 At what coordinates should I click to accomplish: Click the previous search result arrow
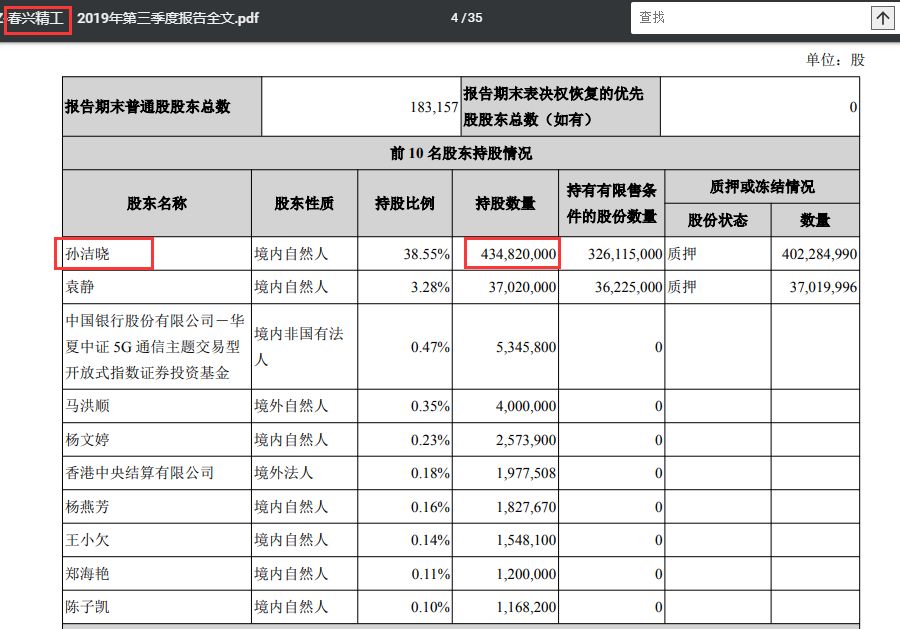coord(883,18)
